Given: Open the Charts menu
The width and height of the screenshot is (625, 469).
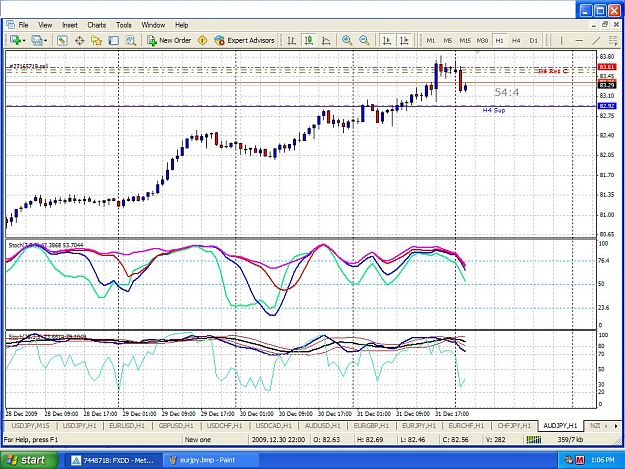Looking at the screenshot, I should (96, 25).
